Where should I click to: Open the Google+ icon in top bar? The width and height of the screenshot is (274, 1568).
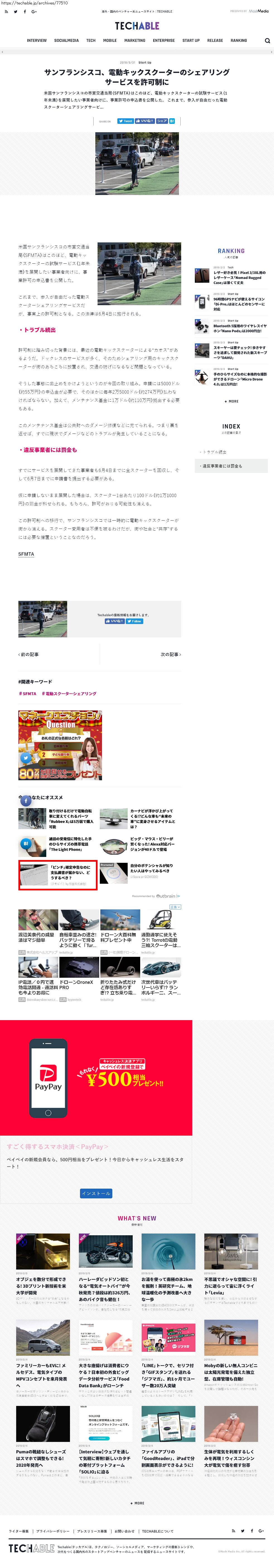(33, 11)
